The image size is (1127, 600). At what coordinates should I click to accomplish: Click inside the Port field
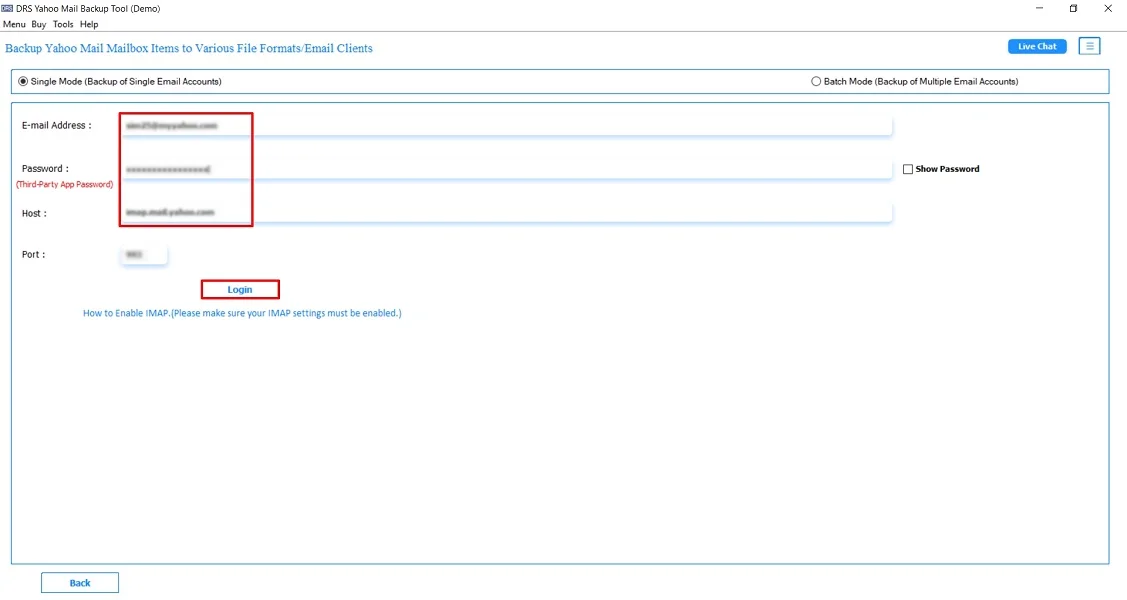[143, 254]
